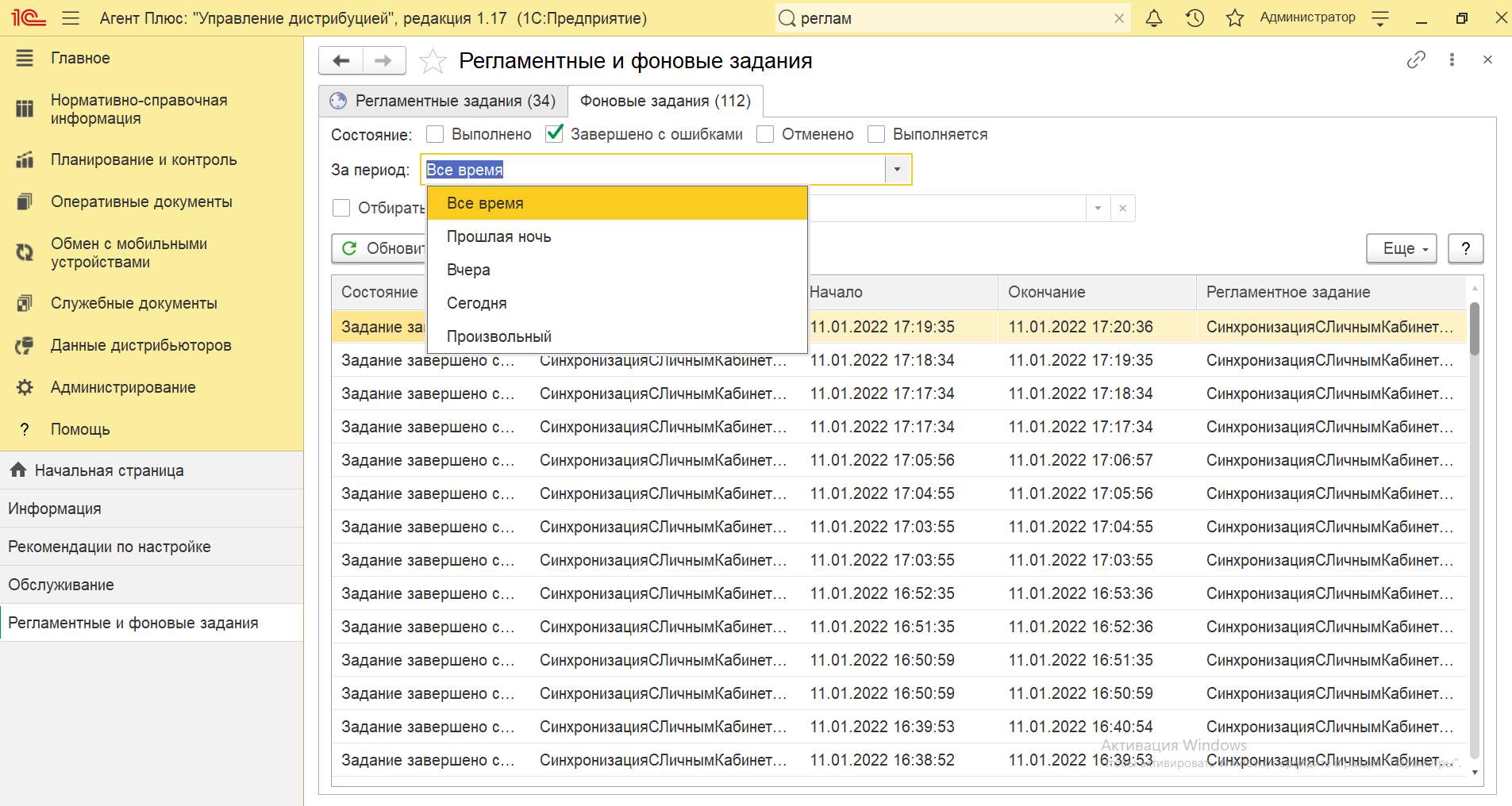The width and height of the screenshot is (1512, 806).
Task: Open service settings menu next to Администратор
Action: 1380,18
